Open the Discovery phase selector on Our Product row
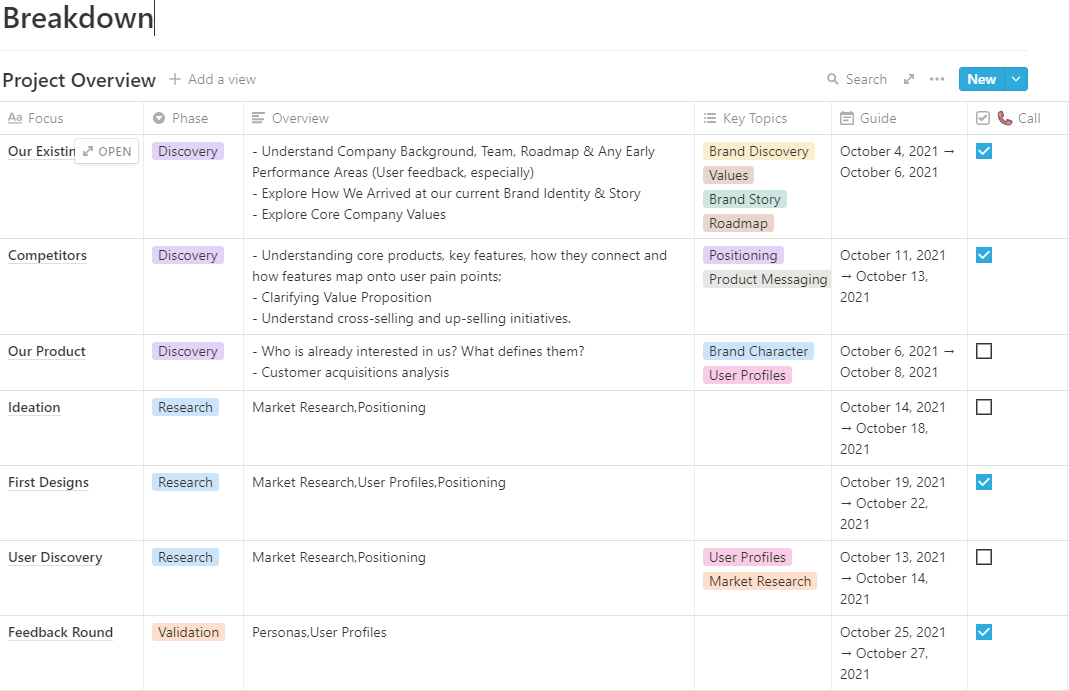 187,351
